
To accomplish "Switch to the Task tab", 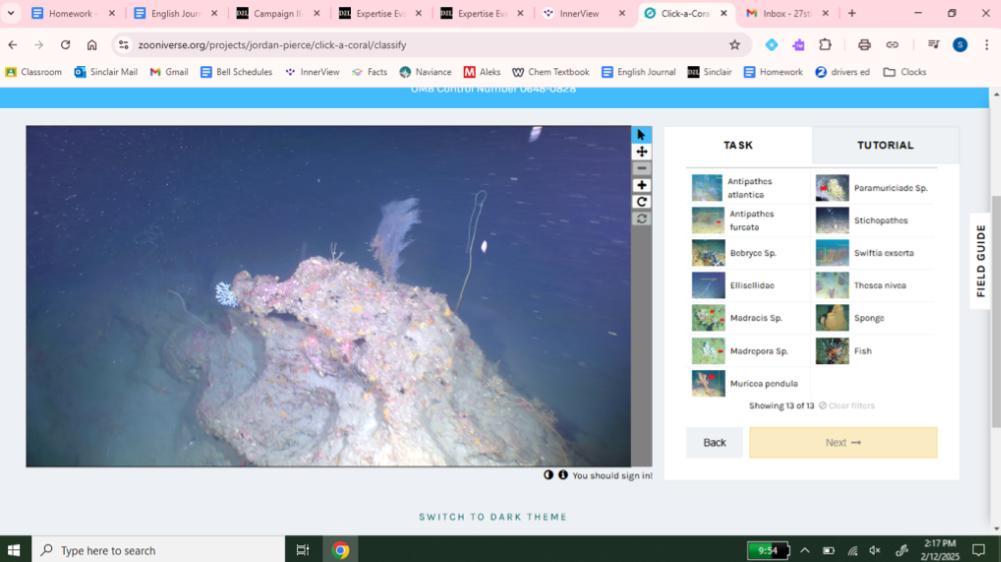I will (738, 145).
